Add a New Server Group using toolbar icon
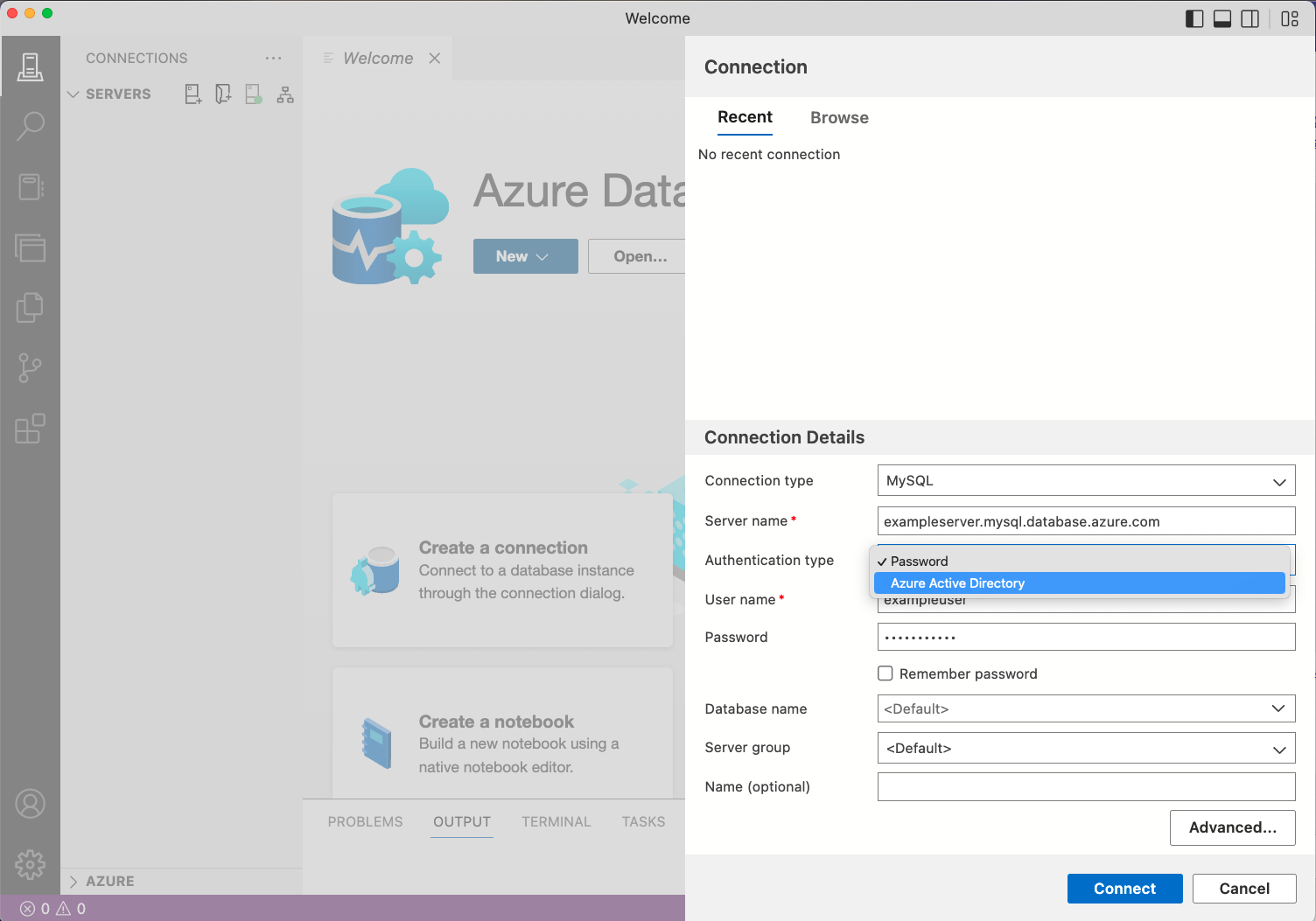The height and width of the screenshot is (921, 1316). pyautogui.click(x=222, y=94)
